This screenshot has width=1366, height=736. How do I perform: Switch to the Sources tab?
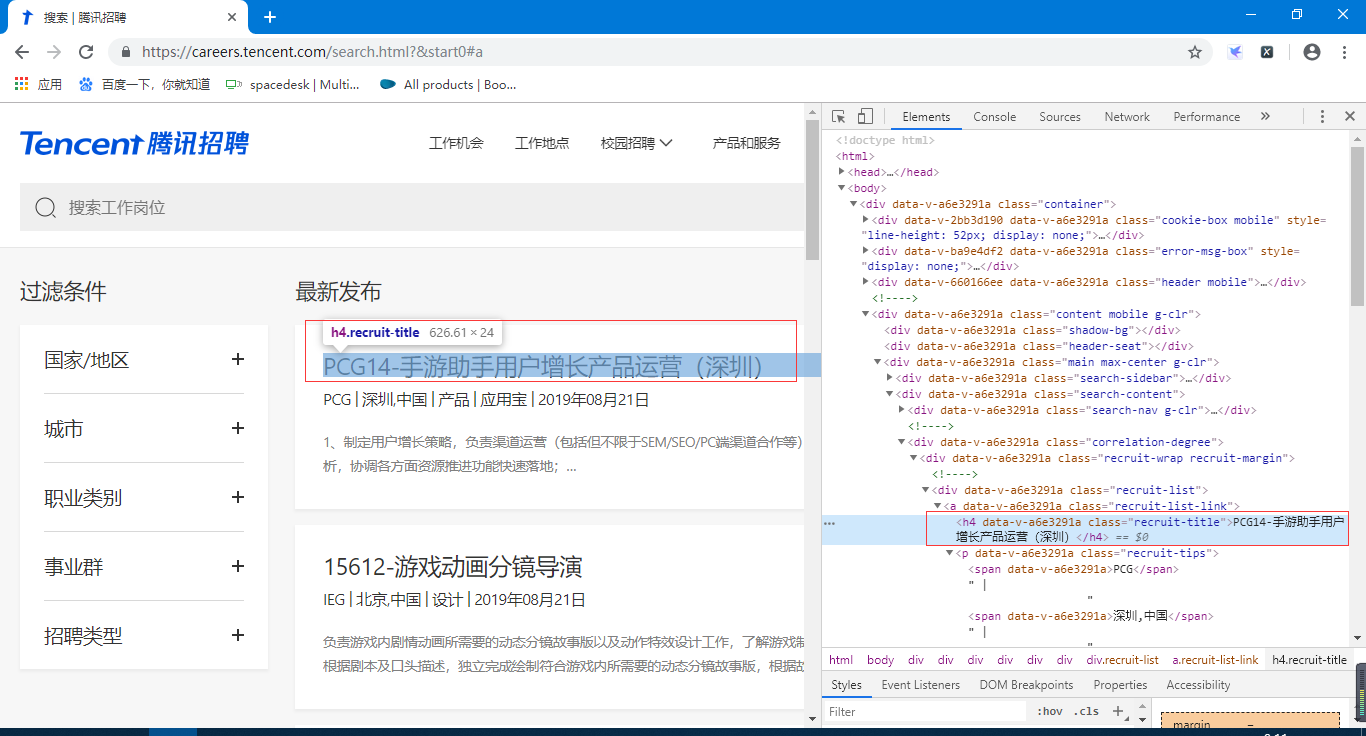1060,117
